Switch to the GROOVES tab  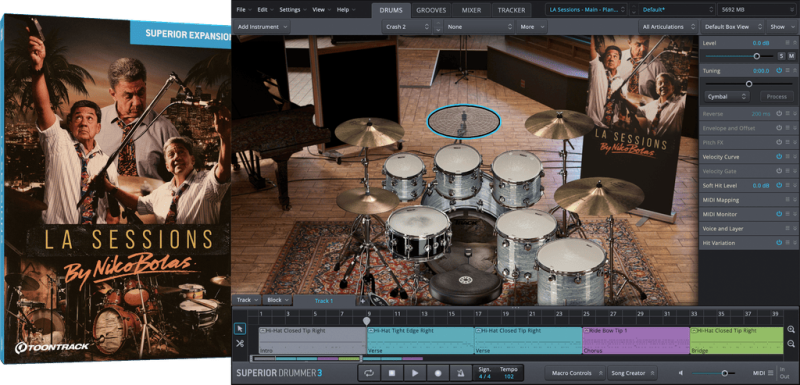(431, 10)
